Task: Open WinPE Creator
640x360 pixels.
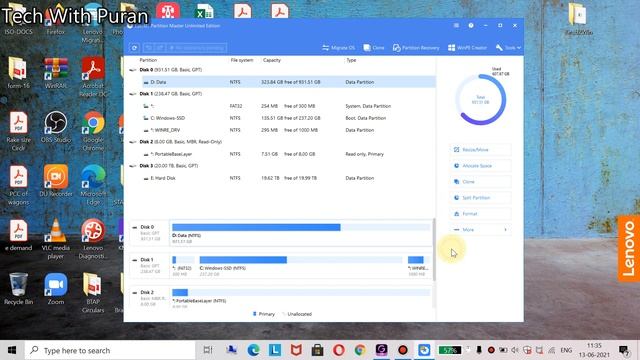Action: [x=467, y=48]
